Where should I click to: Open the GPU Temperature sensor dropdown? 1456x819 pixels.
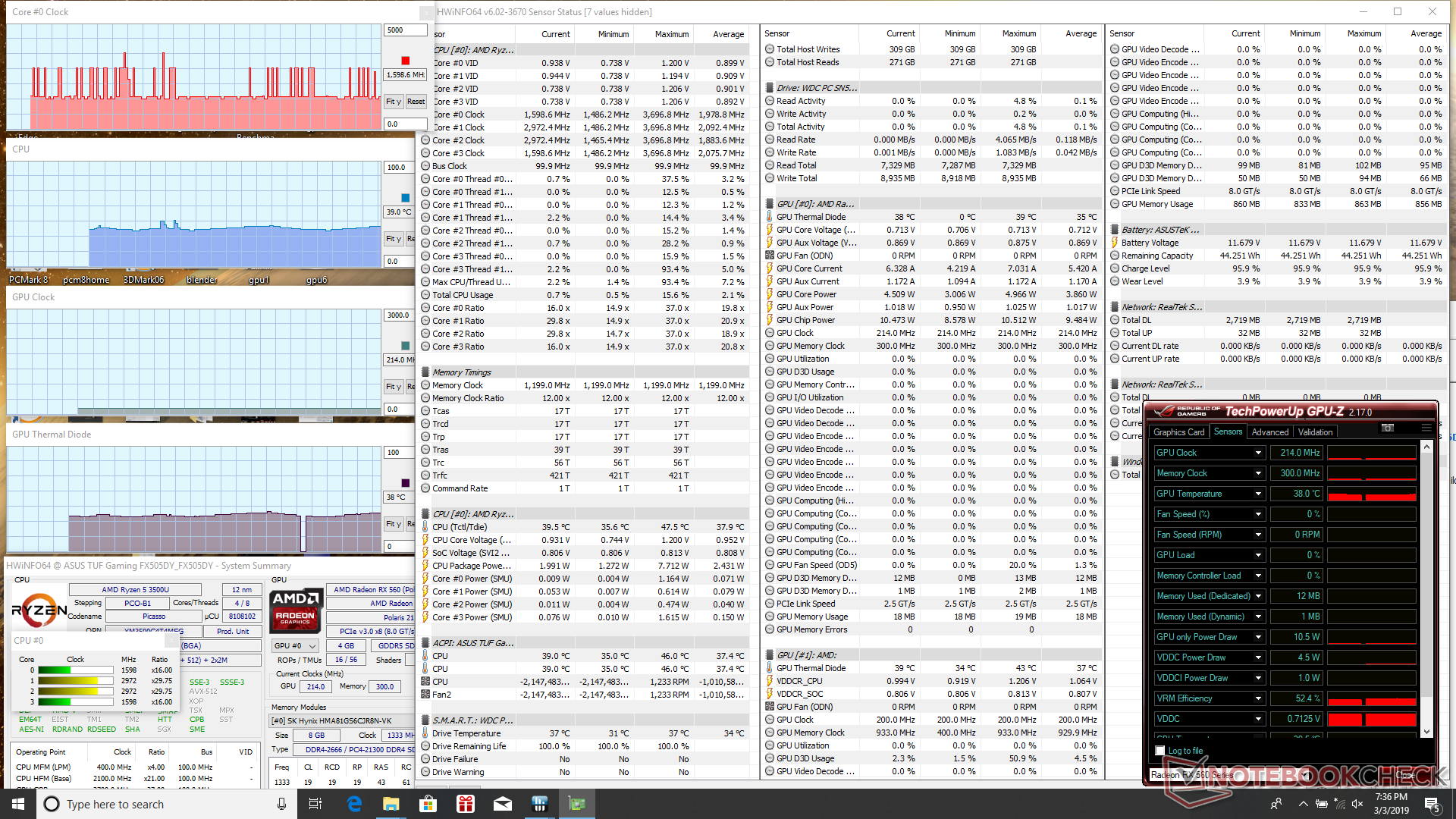click(x=1258, y=494)
